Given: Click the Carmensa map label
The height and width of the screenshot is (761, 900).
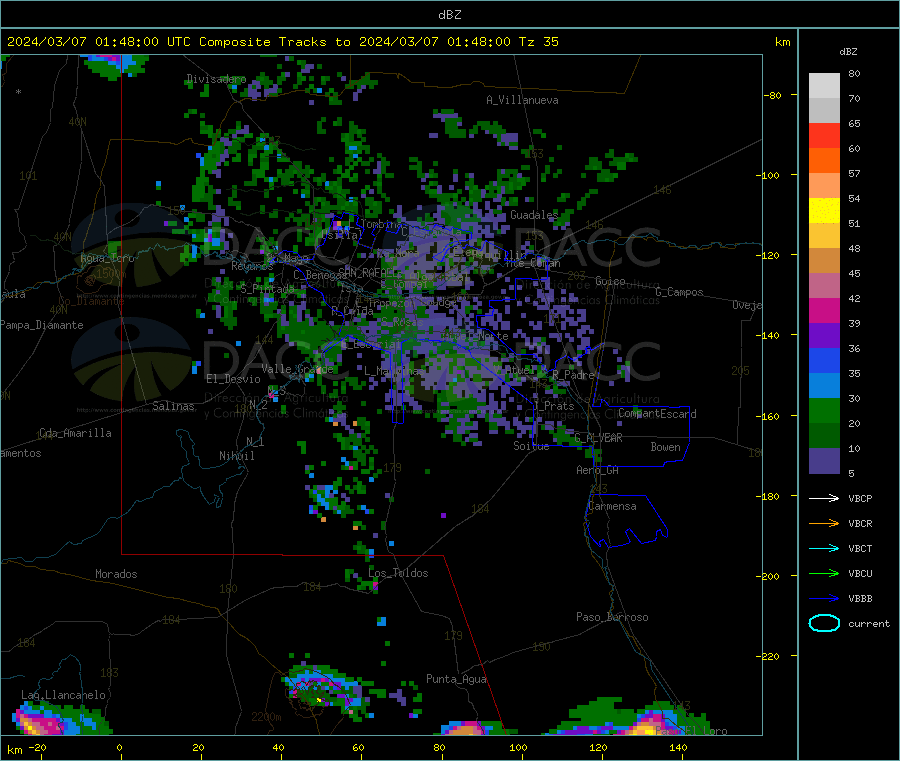Looking at the screenshot, I should 612,506.
